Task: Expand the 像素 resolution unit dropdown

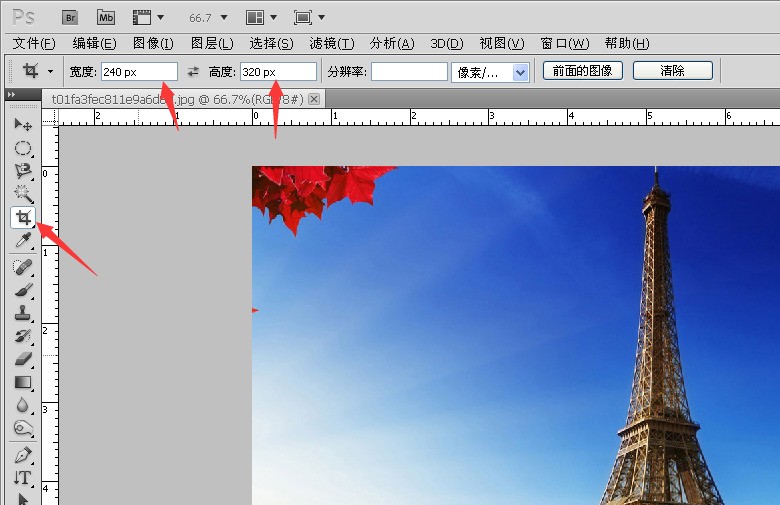Action: tap(520, 72)
